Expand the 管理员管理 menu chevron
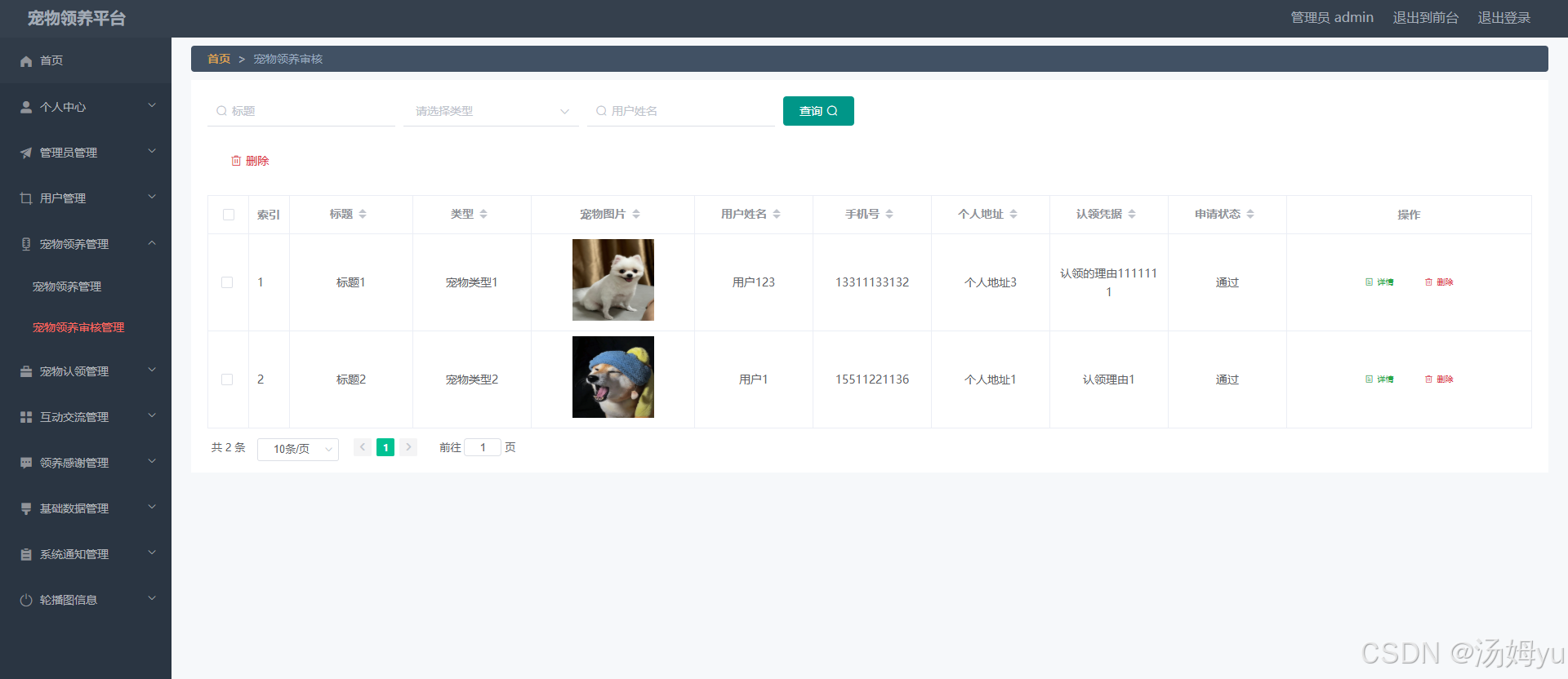Viewport: 1568px width, 679px height. click(x=152, y=151)
